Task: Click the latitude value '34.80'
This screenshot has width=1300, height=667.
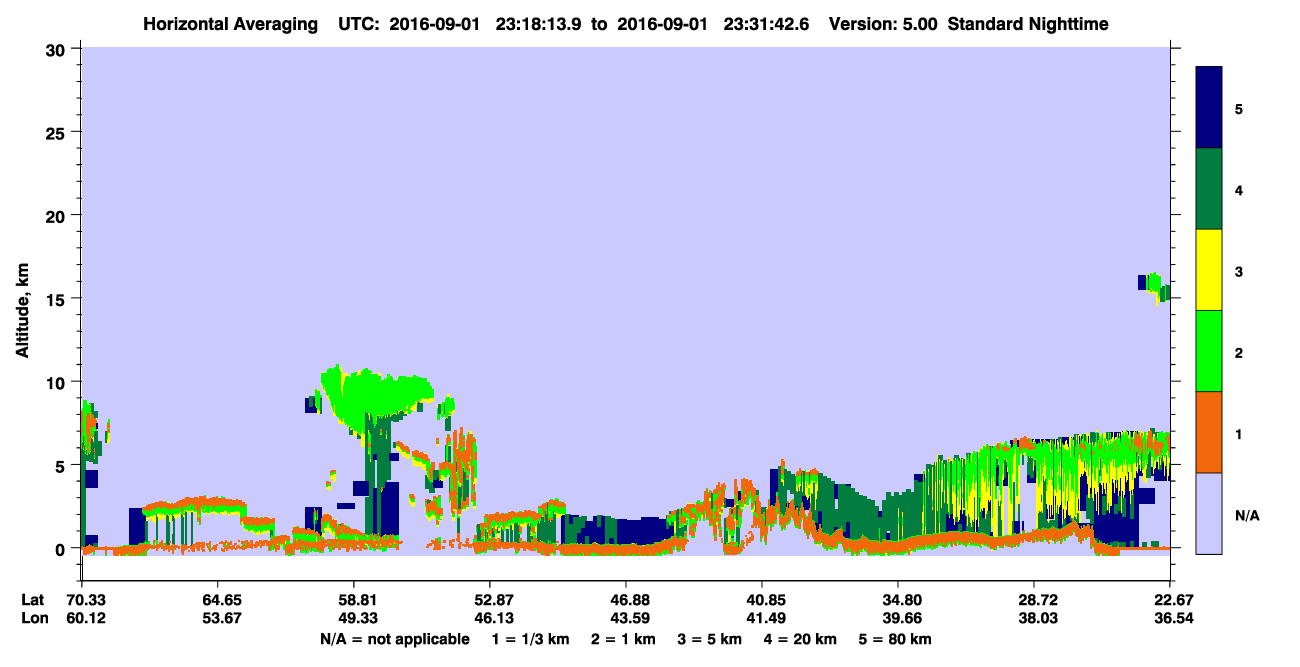Action: [x=898, y=600]
